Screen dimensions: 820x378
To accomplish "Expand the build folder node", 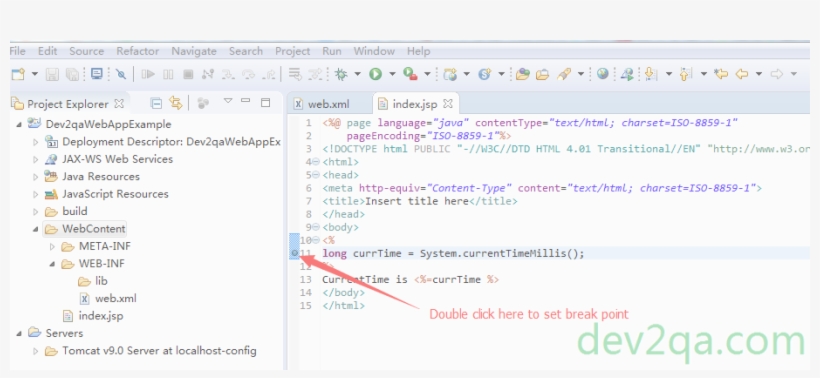I will pyautogui.click(x=35, y=212).
